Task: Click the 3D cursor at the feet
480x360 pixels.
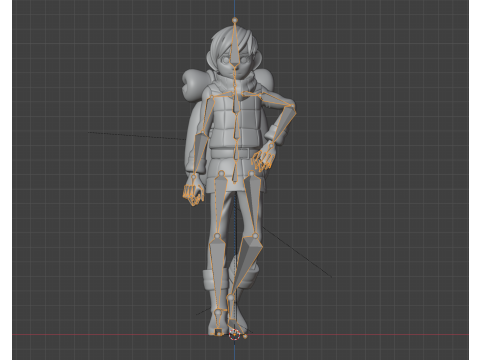Action: click(x=234, y=334)
